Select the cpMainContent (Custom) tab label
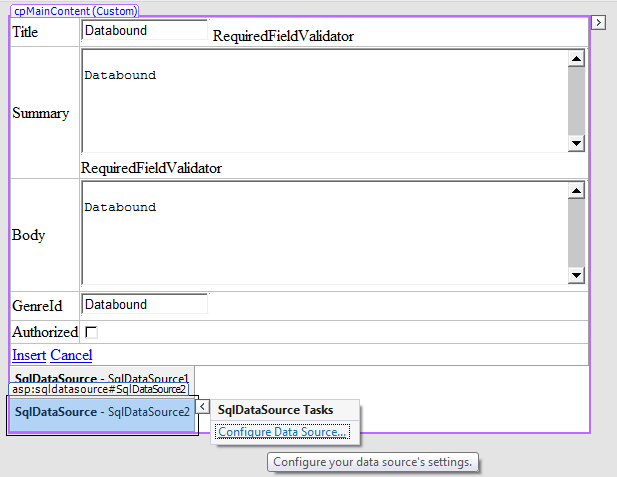Viewport: 617px width, 477px height. (76, 10)
